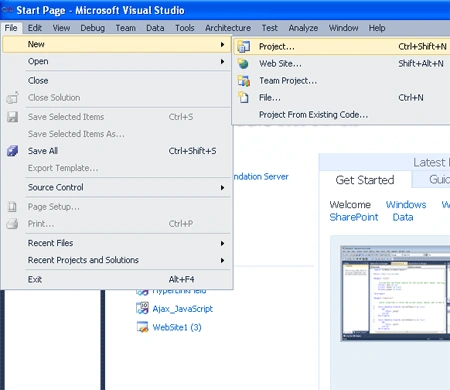Choose New Project… menu entry
Image resolution: width=450 pixels, height=390 pixels.
point(342,46)
